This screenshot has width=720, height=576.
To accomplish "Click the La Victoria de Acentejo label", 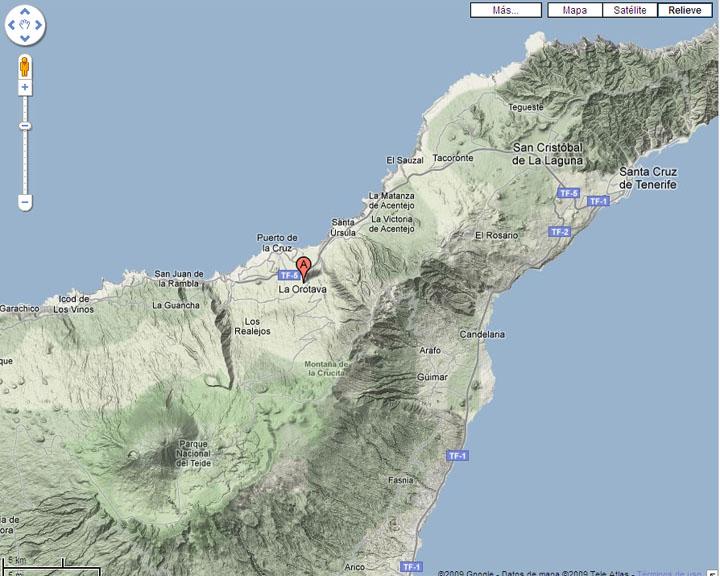I will 392,224.
